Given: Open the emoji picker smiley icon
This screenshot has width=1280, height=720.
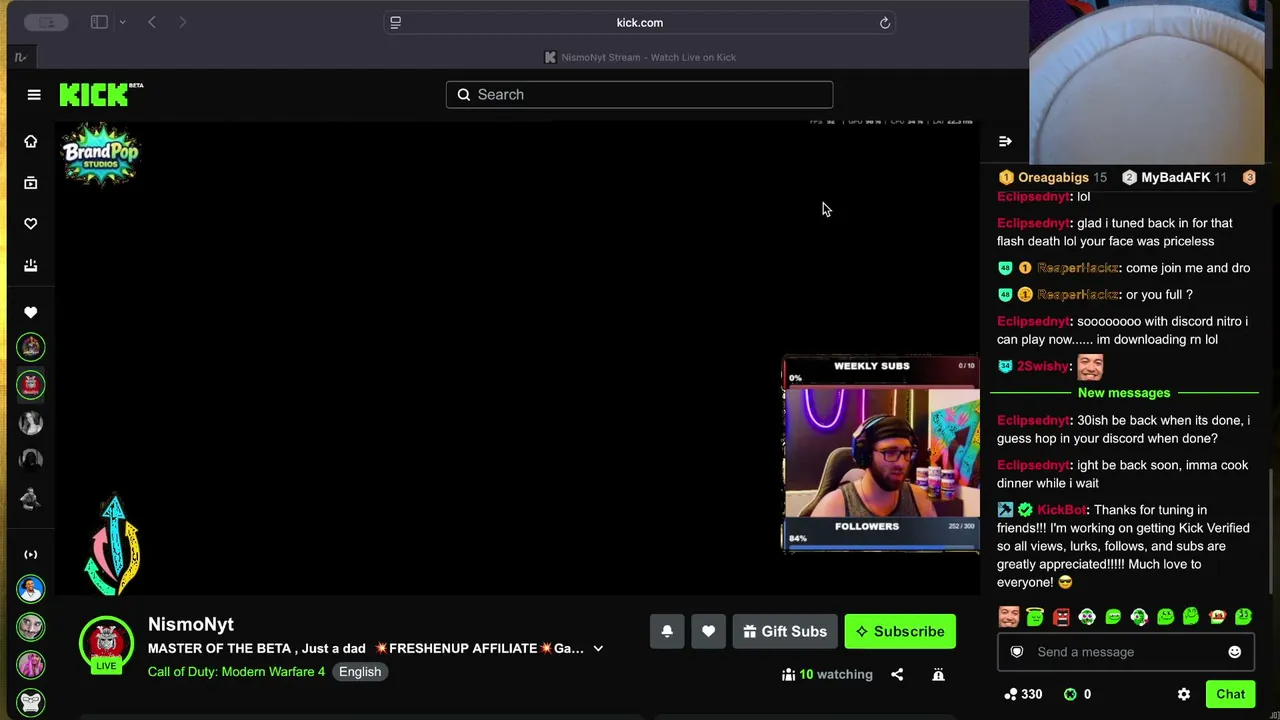Looking at the screenshot, I should tap(1235, 652).
